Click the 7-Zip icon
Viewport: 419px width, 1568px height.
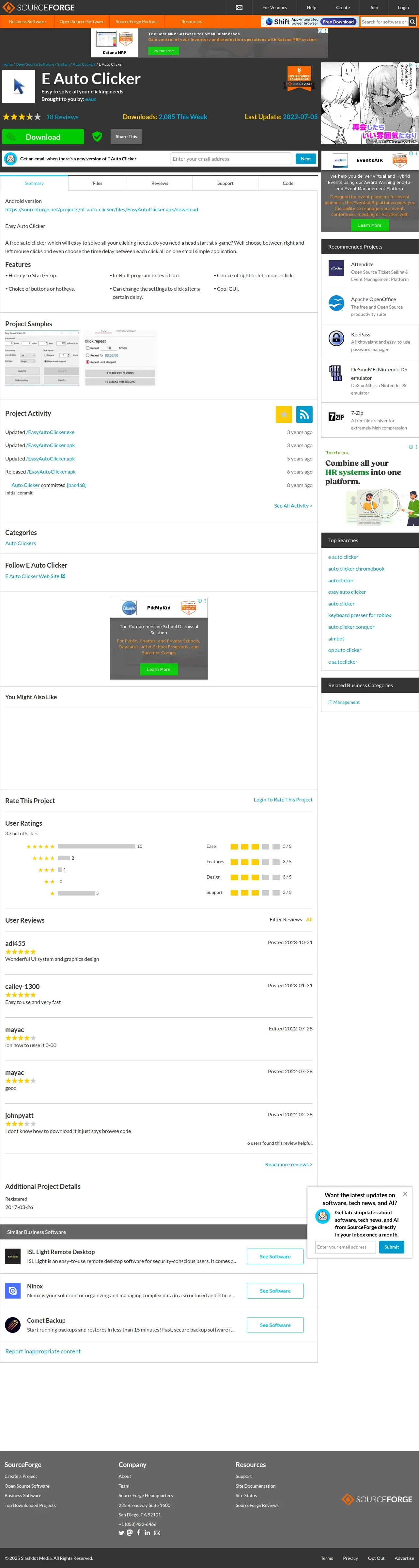[336, 416]
